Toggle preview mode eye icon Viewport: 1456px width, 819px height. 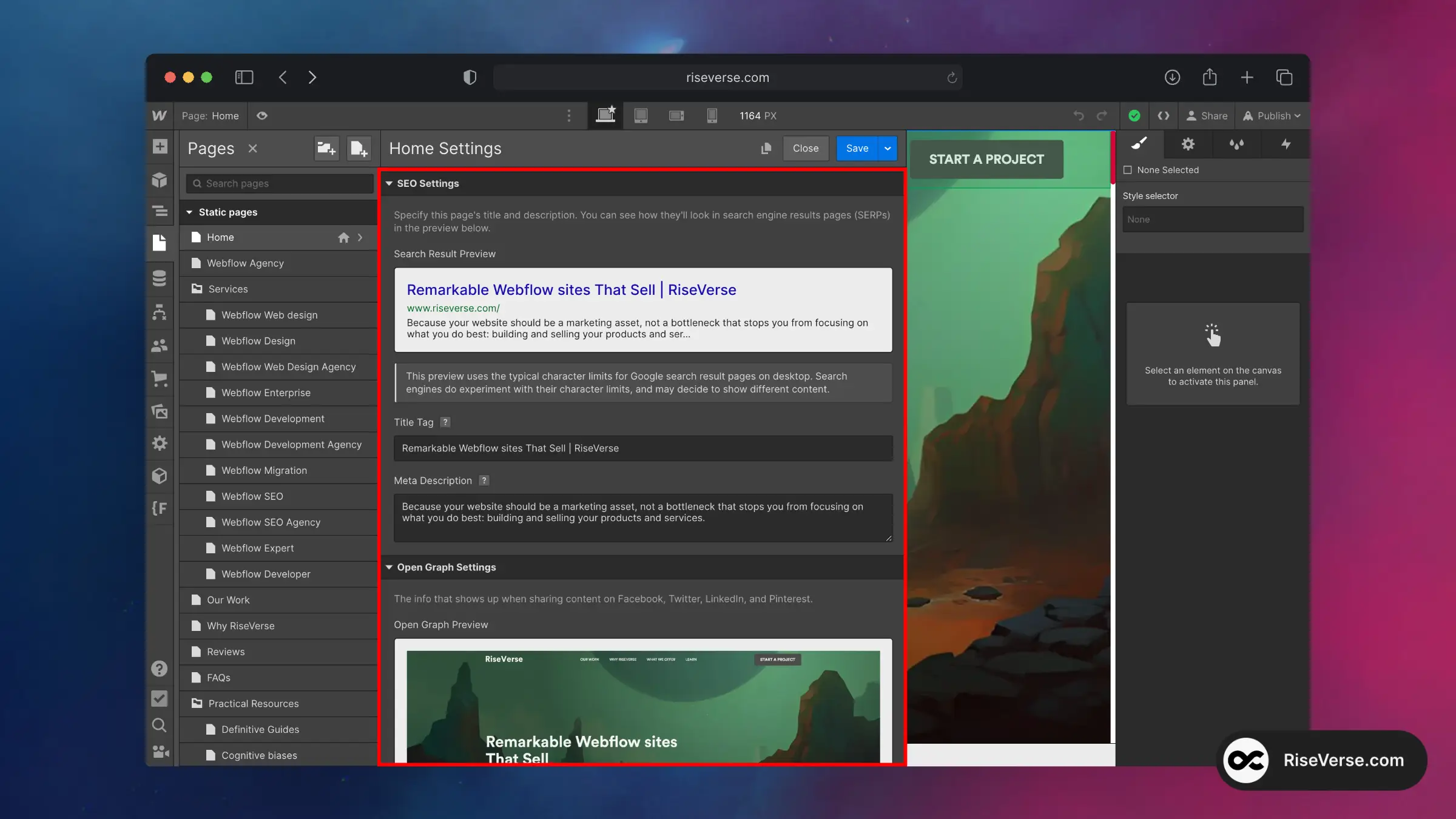[261, 115]
